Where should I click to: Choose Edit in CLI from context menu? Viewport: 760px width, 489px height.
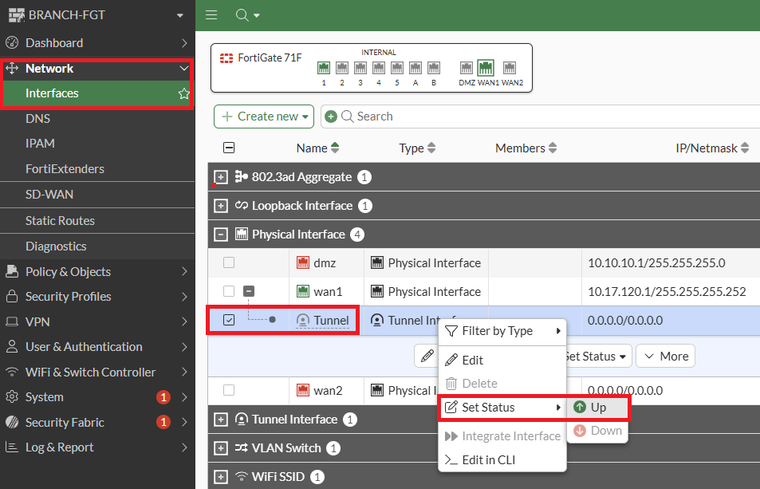[502, 460]
